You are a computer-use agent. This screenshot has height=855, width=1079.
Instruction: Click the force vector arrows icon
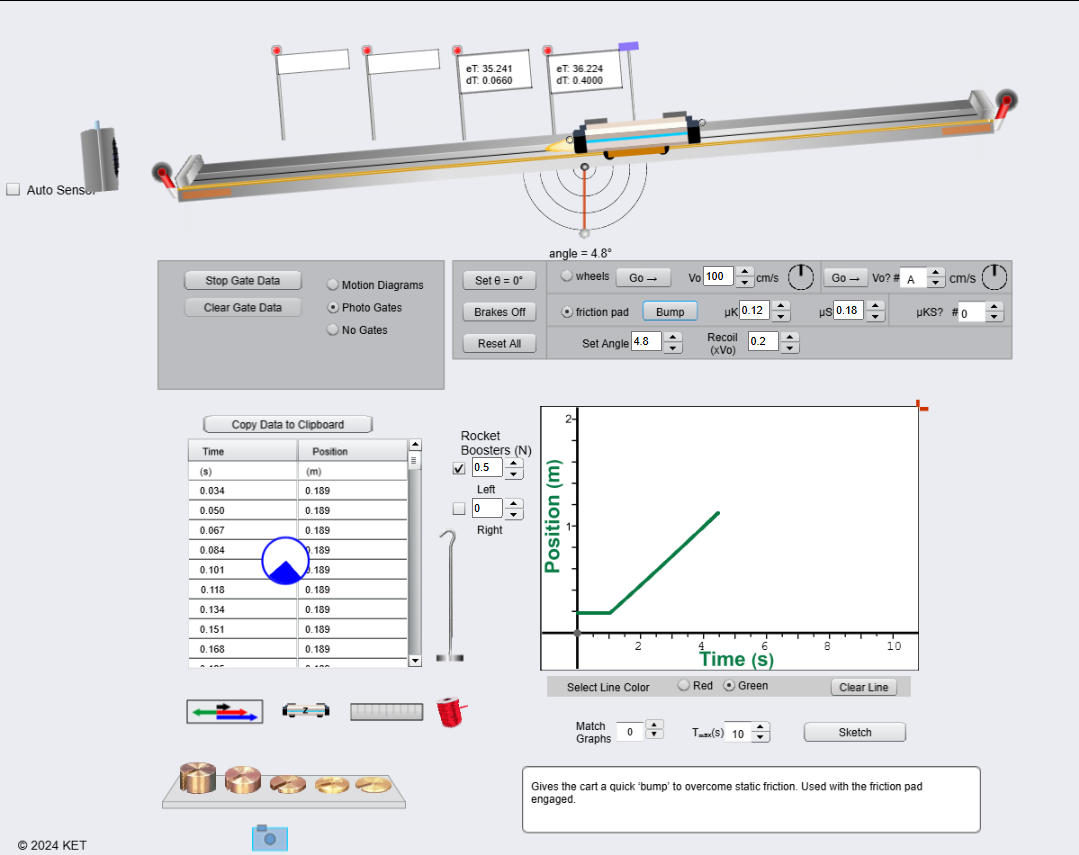pos(225,711)
